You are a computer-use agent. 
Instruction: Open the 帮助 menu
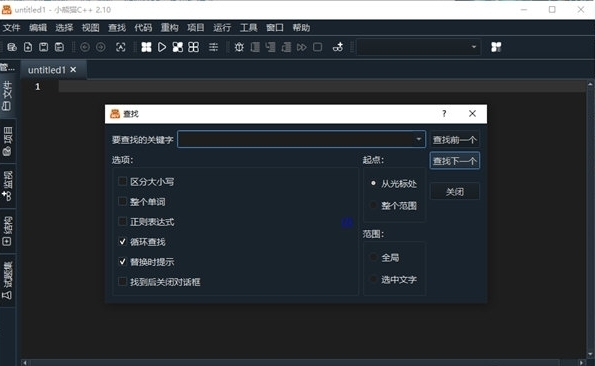click(301, 28)
